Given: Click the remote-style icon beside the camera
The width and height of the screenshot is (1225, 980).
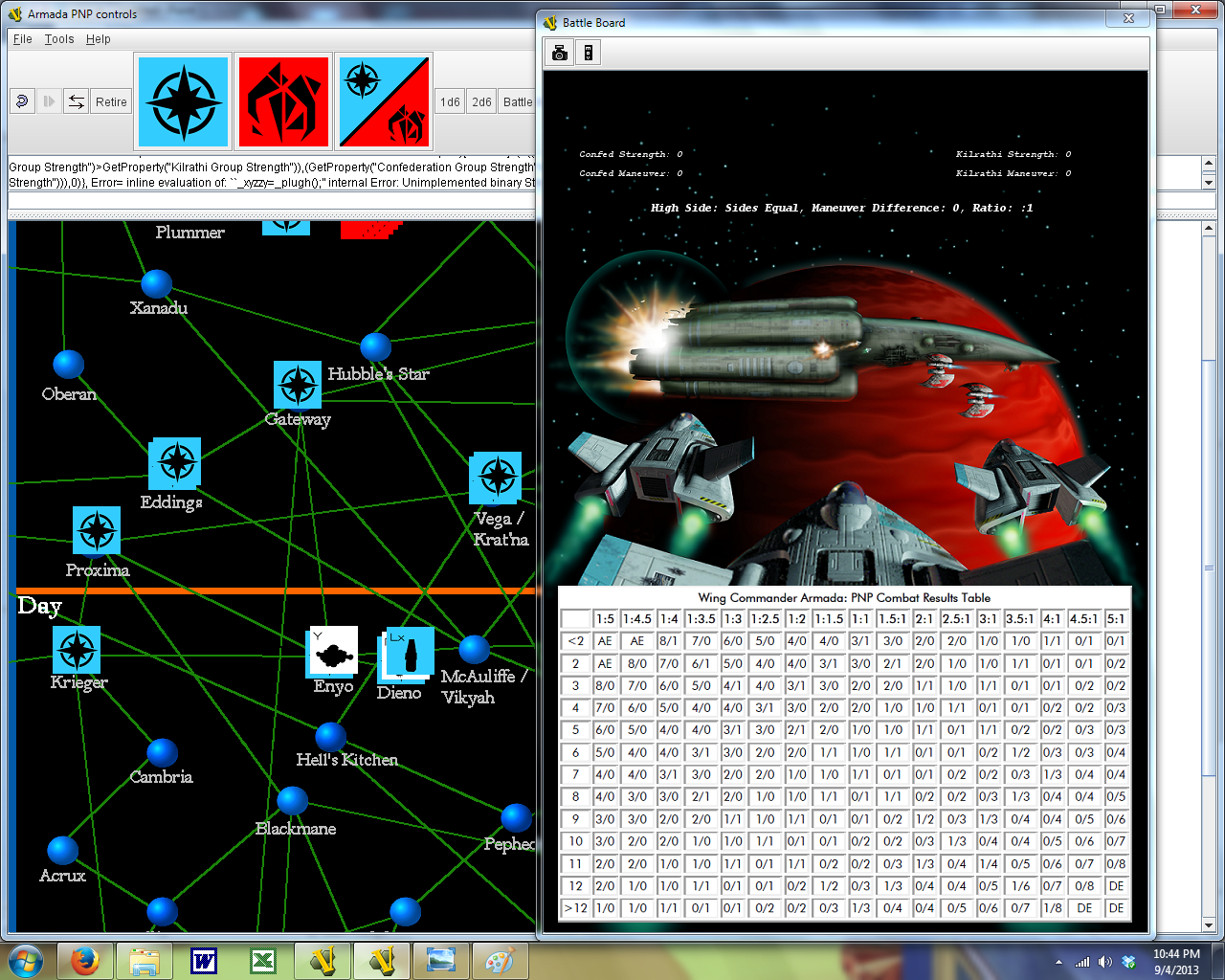Looking at the screenshot, I should point(589,53).
